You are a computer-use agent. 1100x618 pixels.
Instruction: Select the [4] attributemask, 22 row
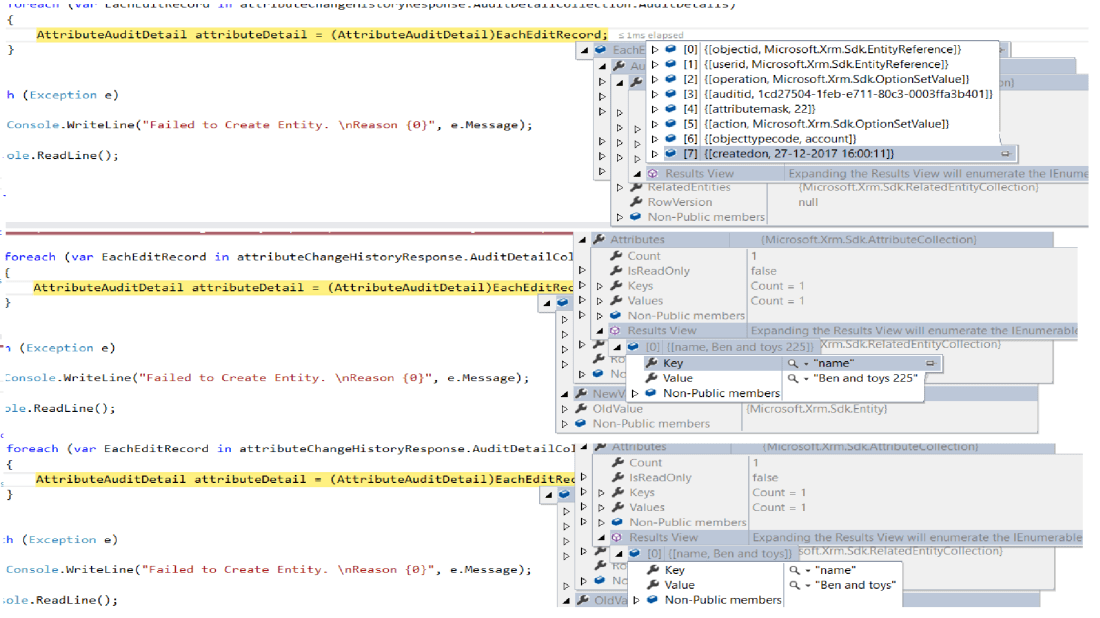tap(760, 109)
